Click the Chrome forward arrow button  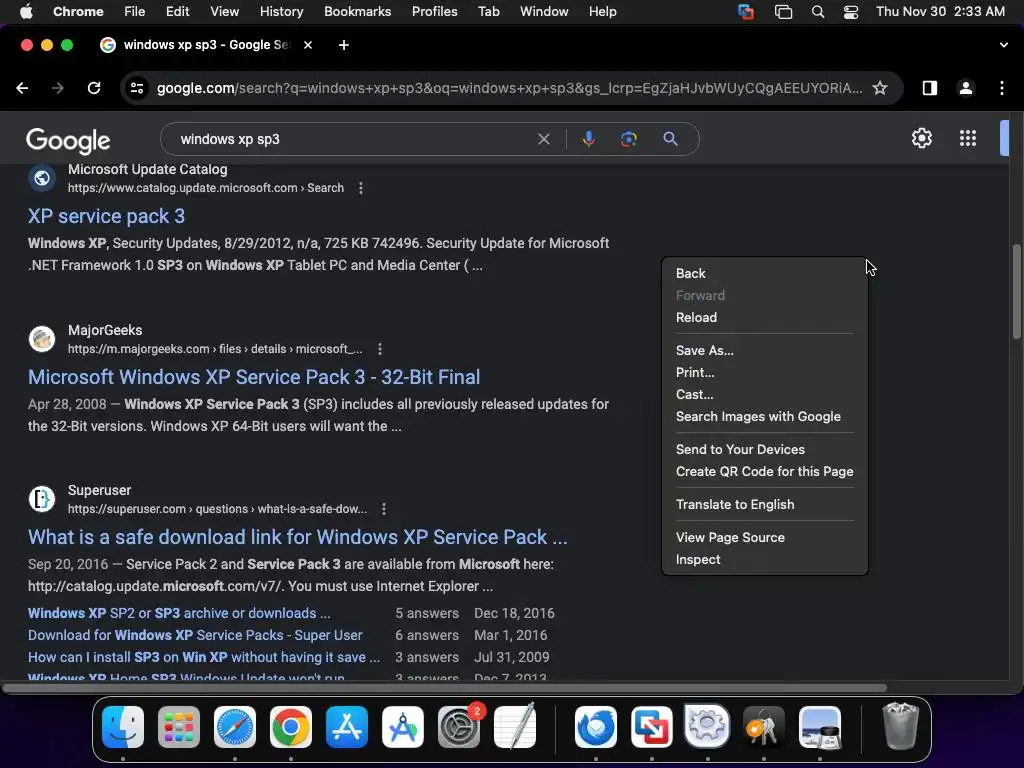tap(58, 88)
